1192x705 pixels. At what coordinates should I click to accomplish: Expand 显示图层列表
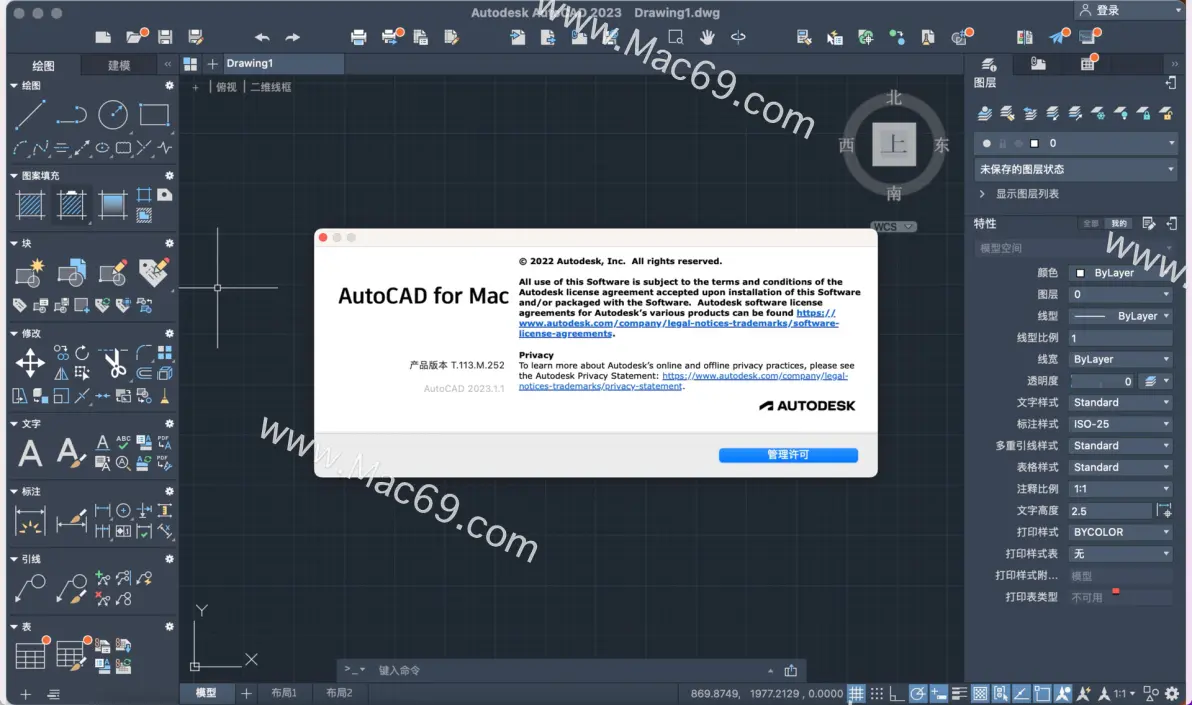point(982,194)
